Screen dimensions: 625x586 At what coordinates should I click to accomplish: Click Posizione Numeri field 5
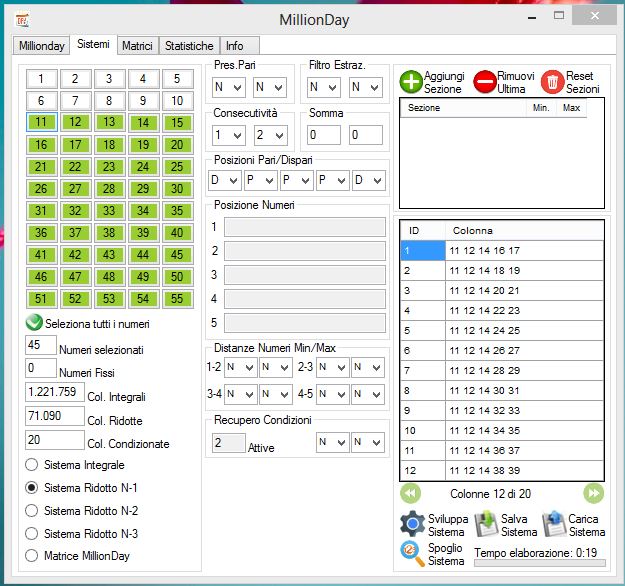[x=305, y=323]
